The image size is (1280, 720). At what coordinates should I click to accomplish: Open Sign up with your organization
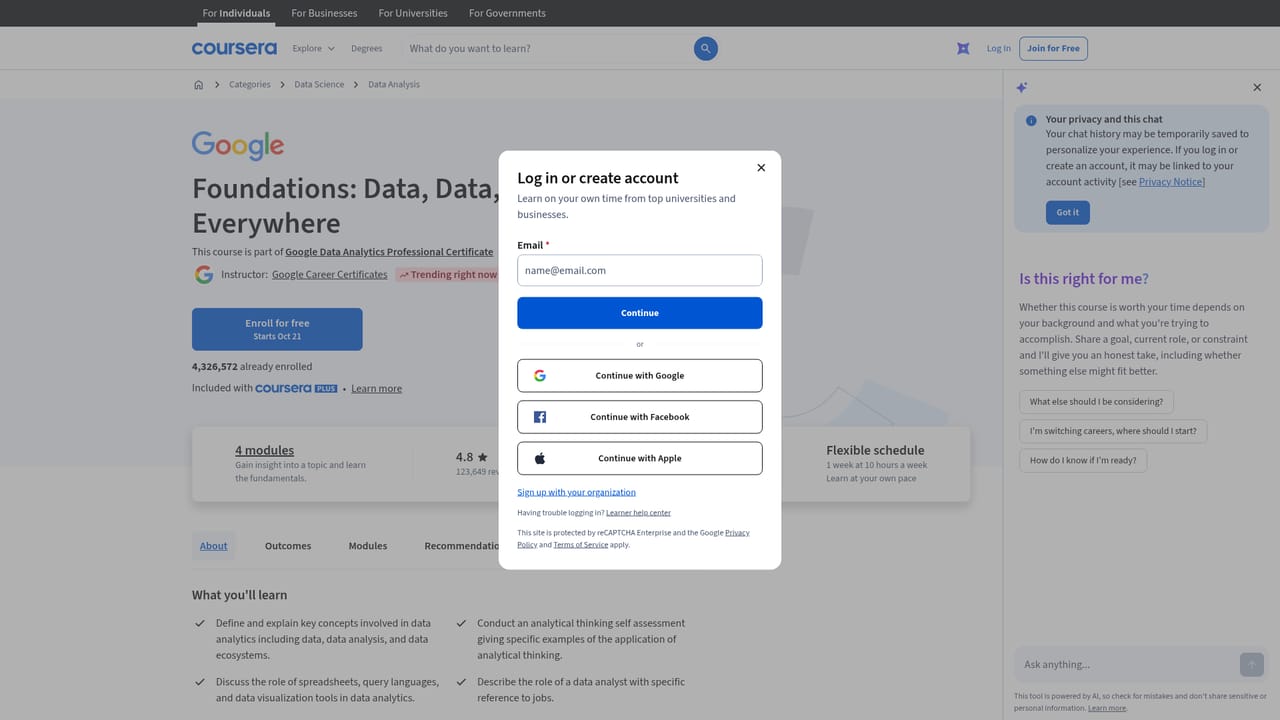[576, 492]
